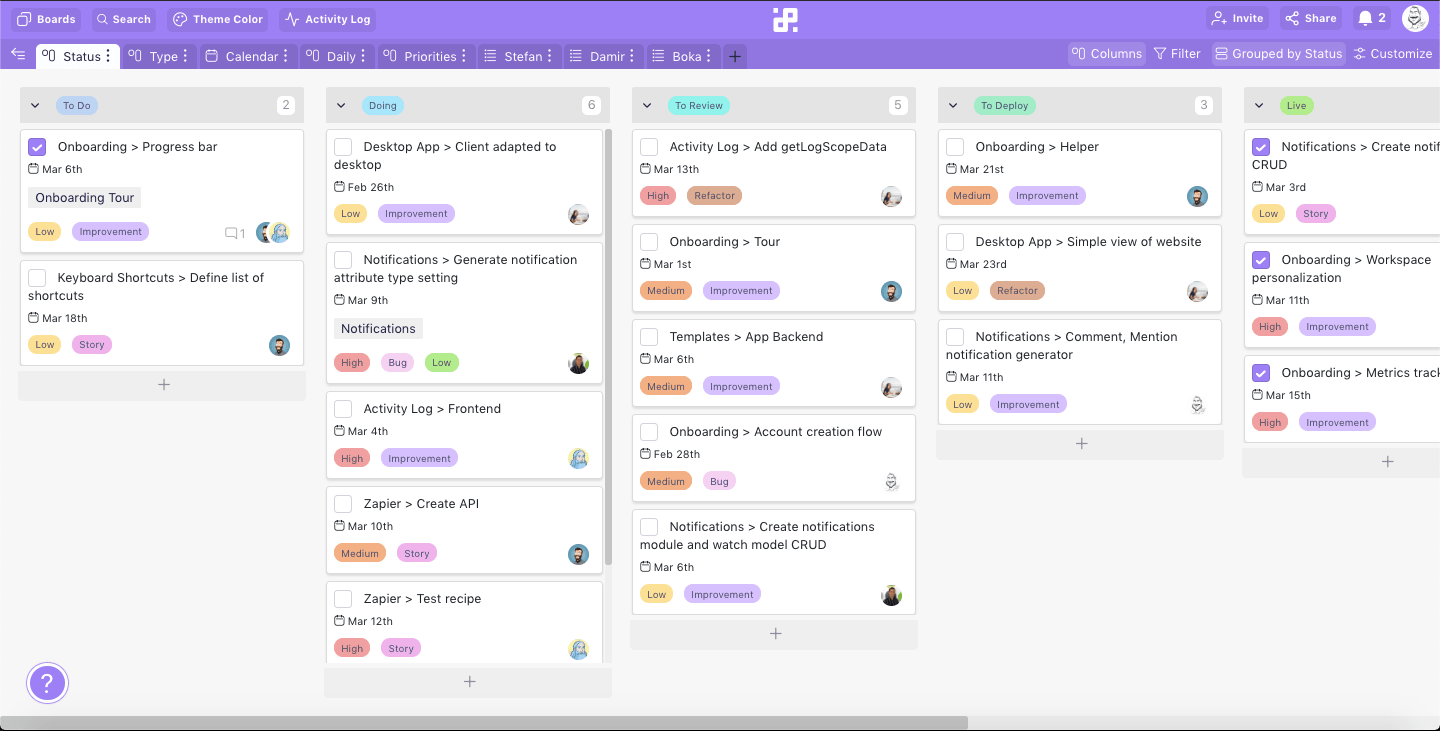Click the purple help question mark icon
The height and width of the screenshot is (731, 1440).
pos(47,684)
